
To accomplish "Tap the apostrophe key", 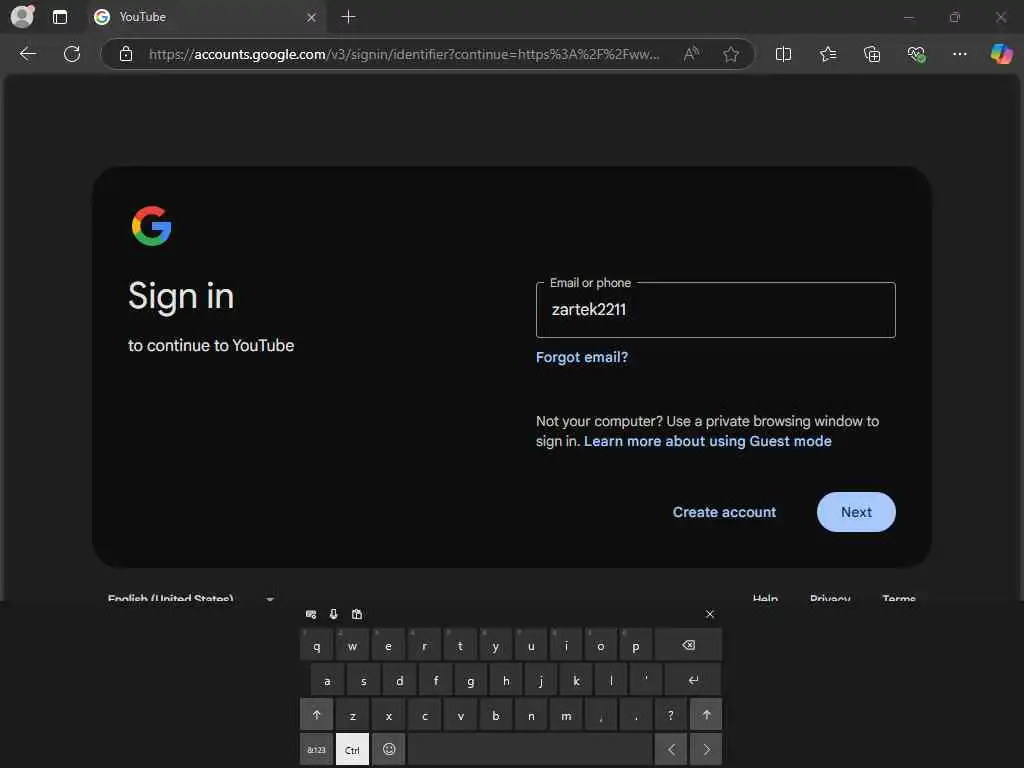I will 646,680.
